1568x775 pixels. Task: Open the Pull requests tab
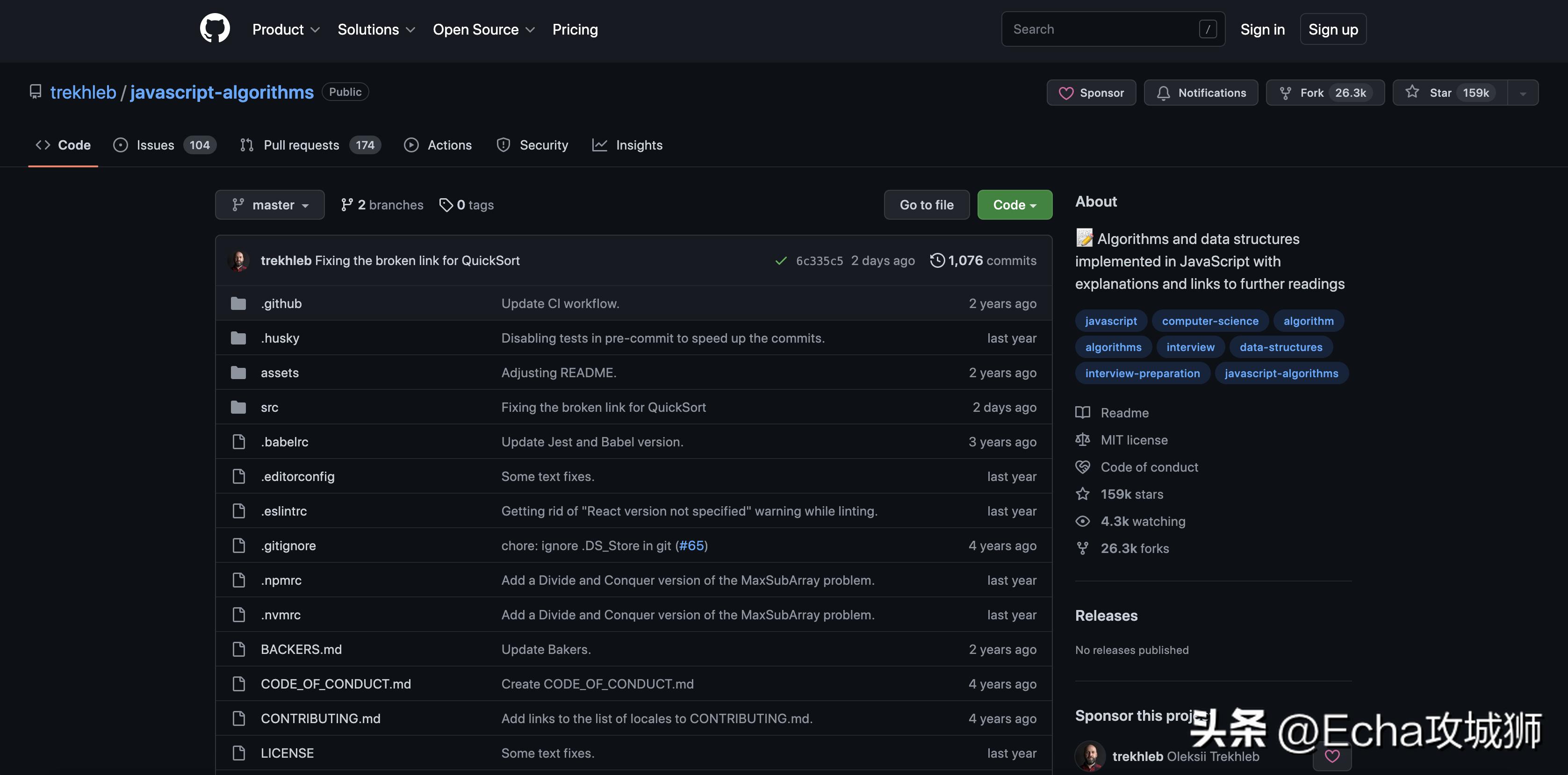pyautogui.click(x=310, y=145)
